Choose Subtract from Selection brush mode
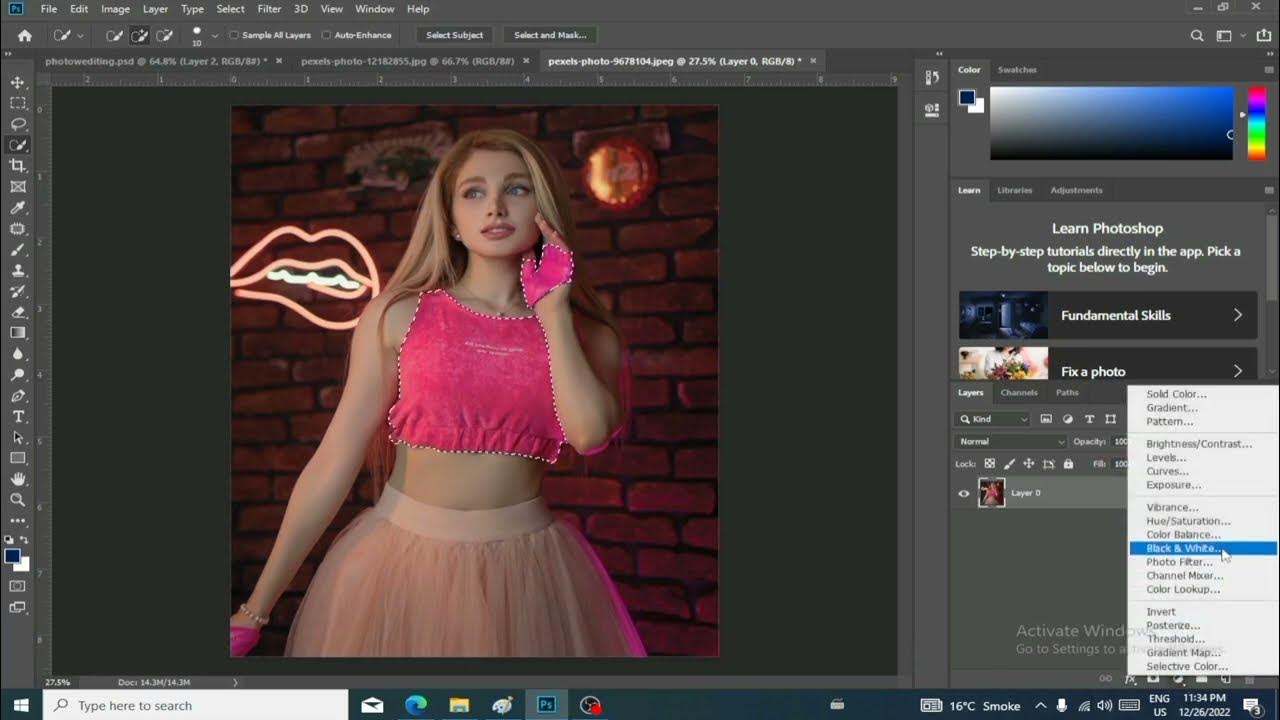The image size is (1280, 720). [x=164, y=35]
